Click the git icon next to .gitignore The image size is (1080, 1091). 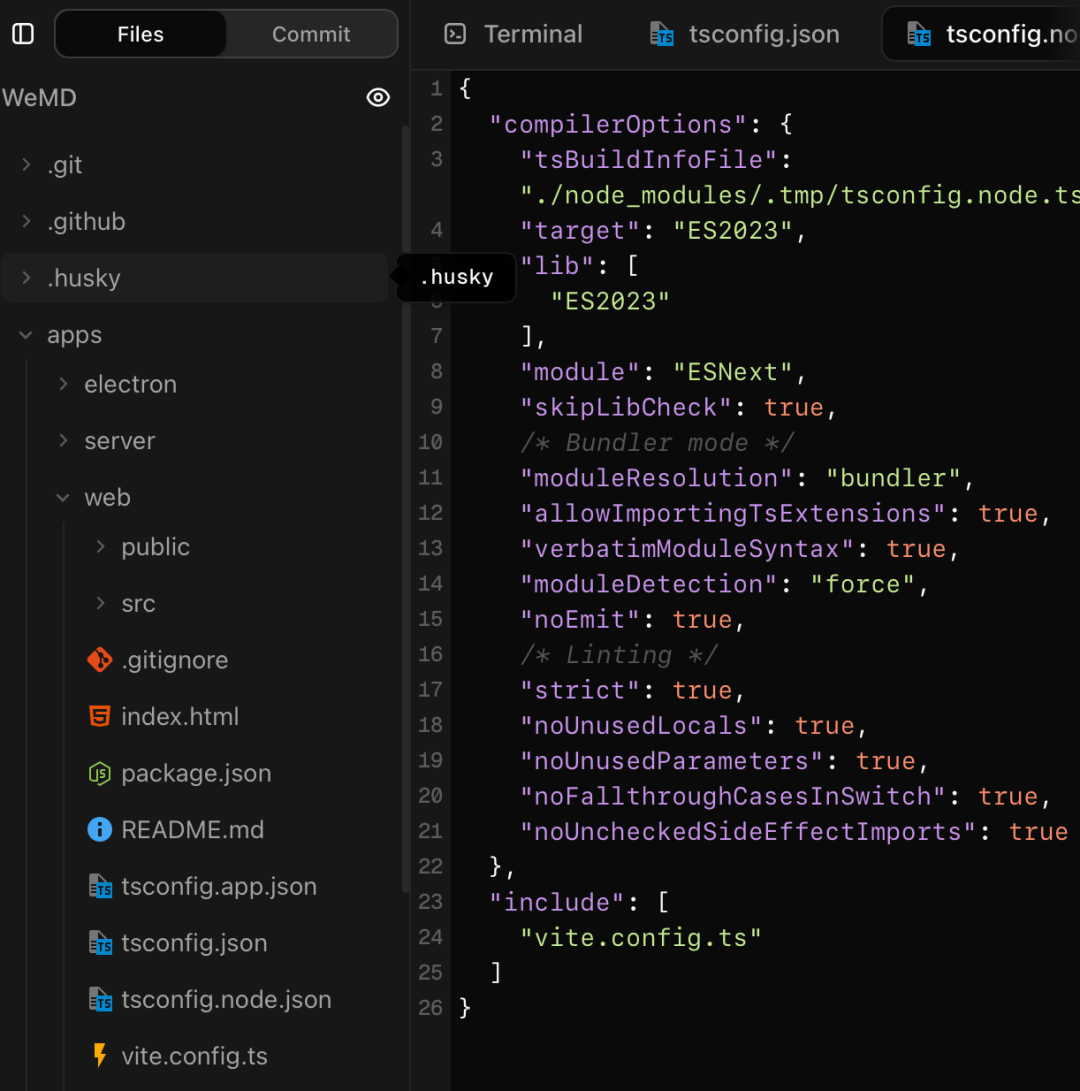100,660
